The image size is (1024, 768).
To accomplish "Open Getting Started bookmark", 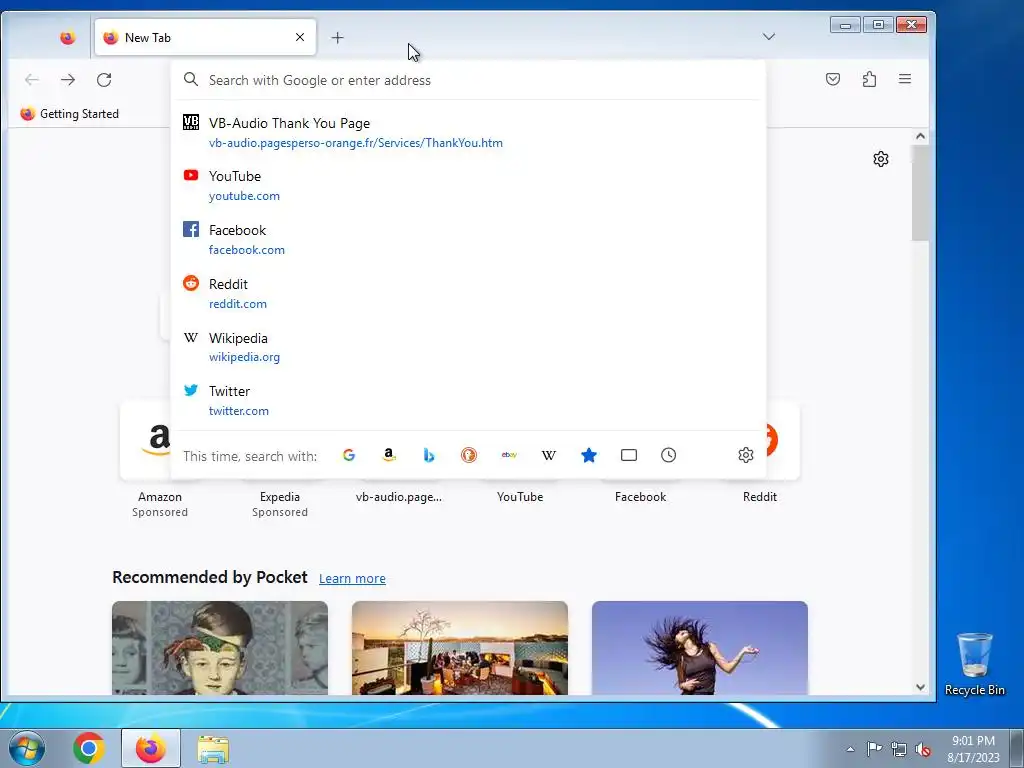I will (69, 114).
